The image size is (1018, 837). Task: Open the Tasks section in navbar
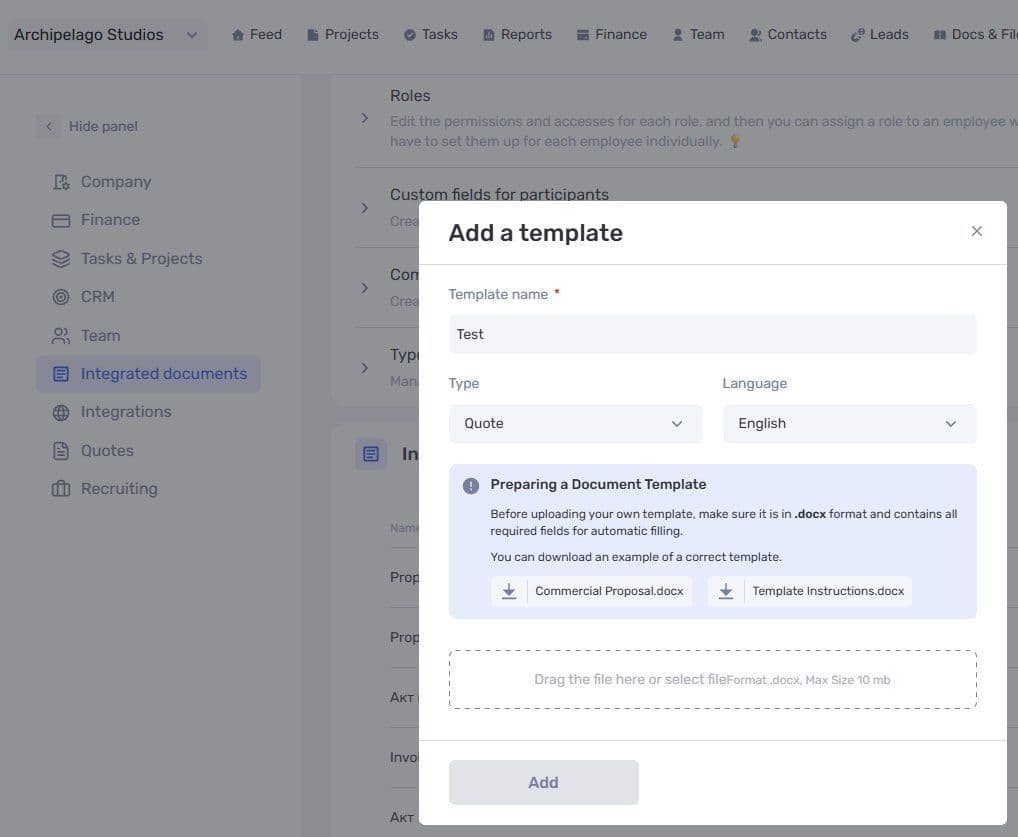coord(430,34)
